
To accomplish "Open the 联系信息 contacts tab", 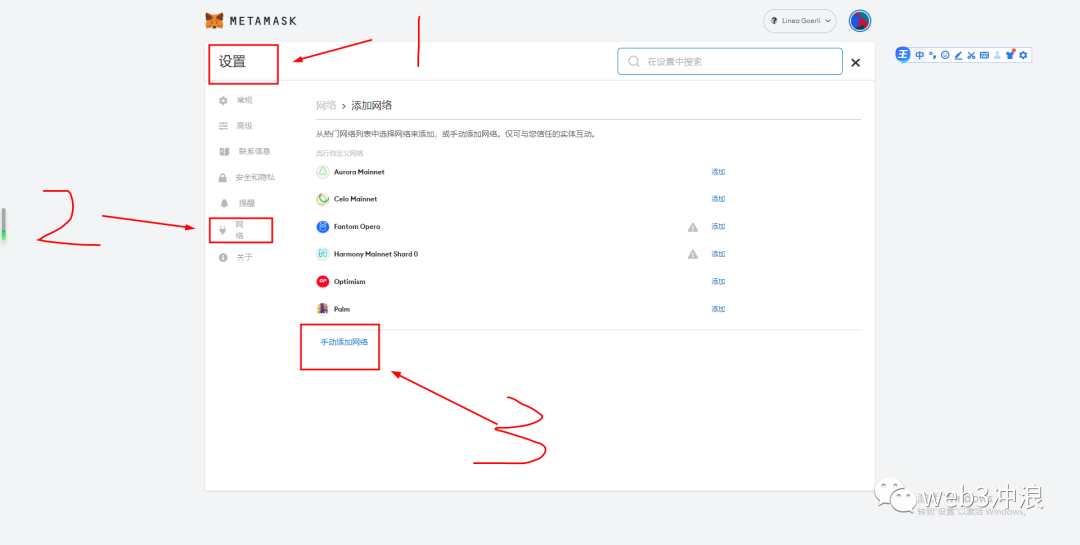I will (x=245, y=152).
